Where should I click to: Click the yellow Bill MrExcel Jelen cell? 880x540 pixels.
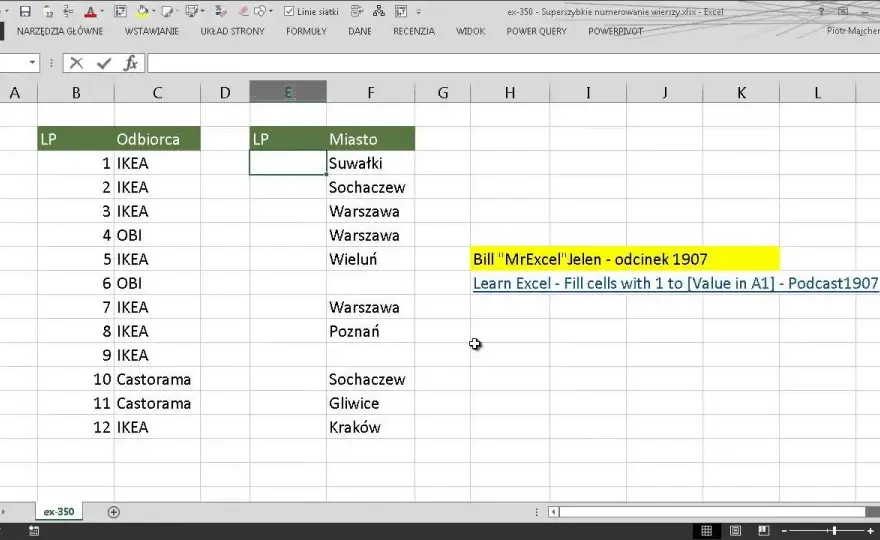tap(625, 259)
